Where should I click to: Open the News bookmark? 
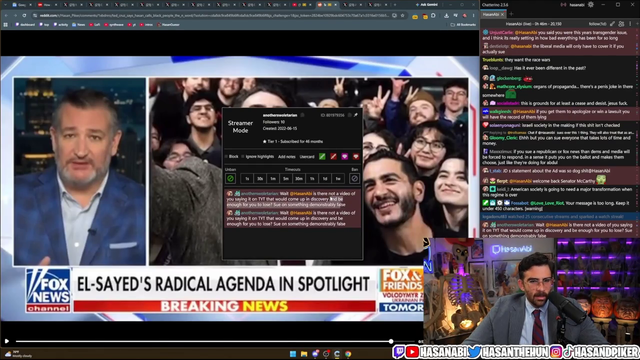(79, 24)
